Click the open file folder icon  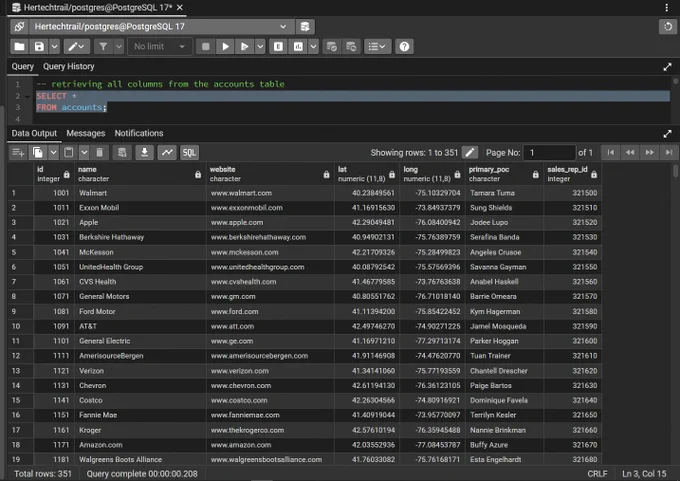coord(19,46)
